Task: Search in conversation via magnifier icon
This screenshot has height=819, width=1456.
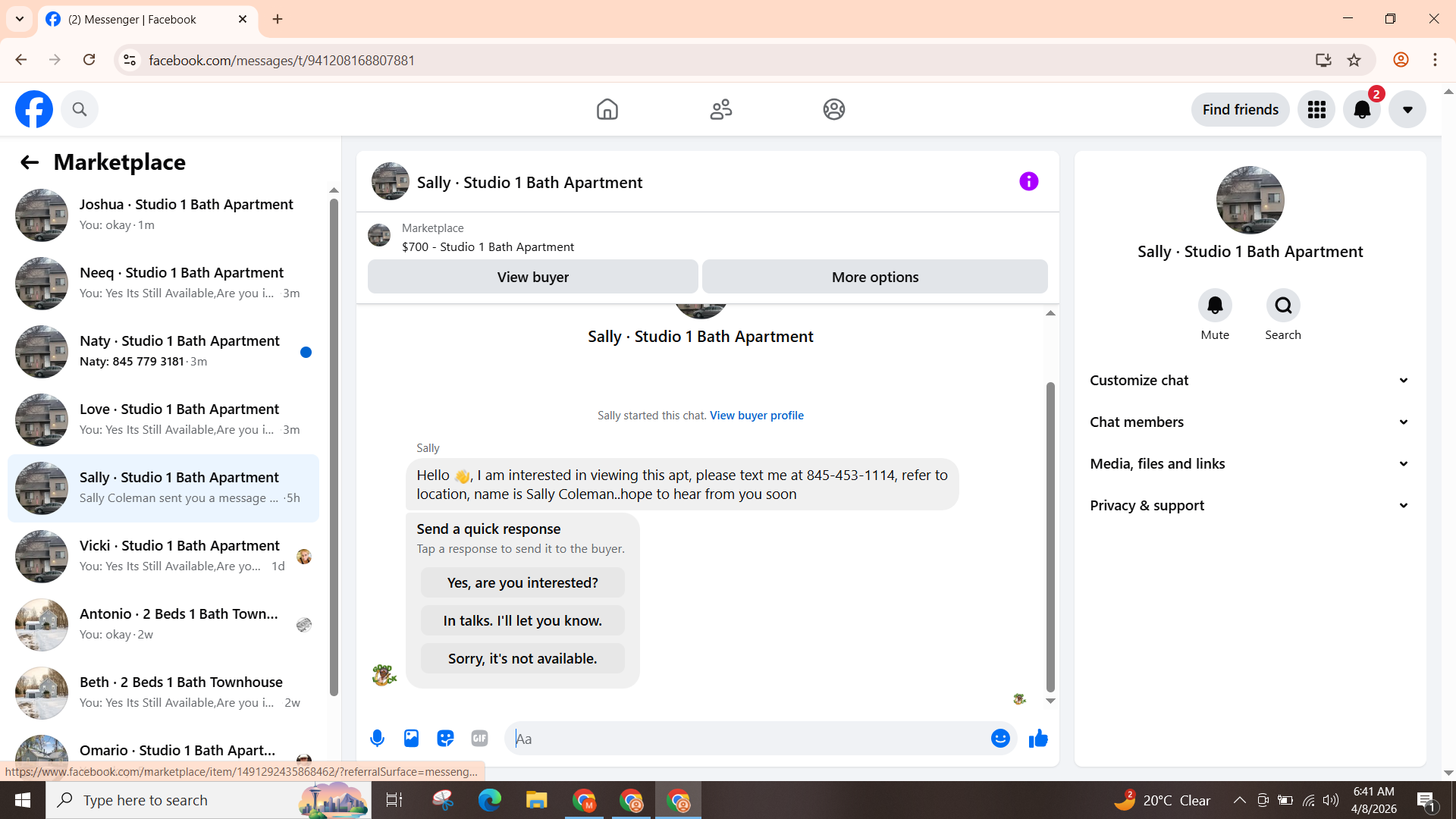Action: [x=1283, y=306]
